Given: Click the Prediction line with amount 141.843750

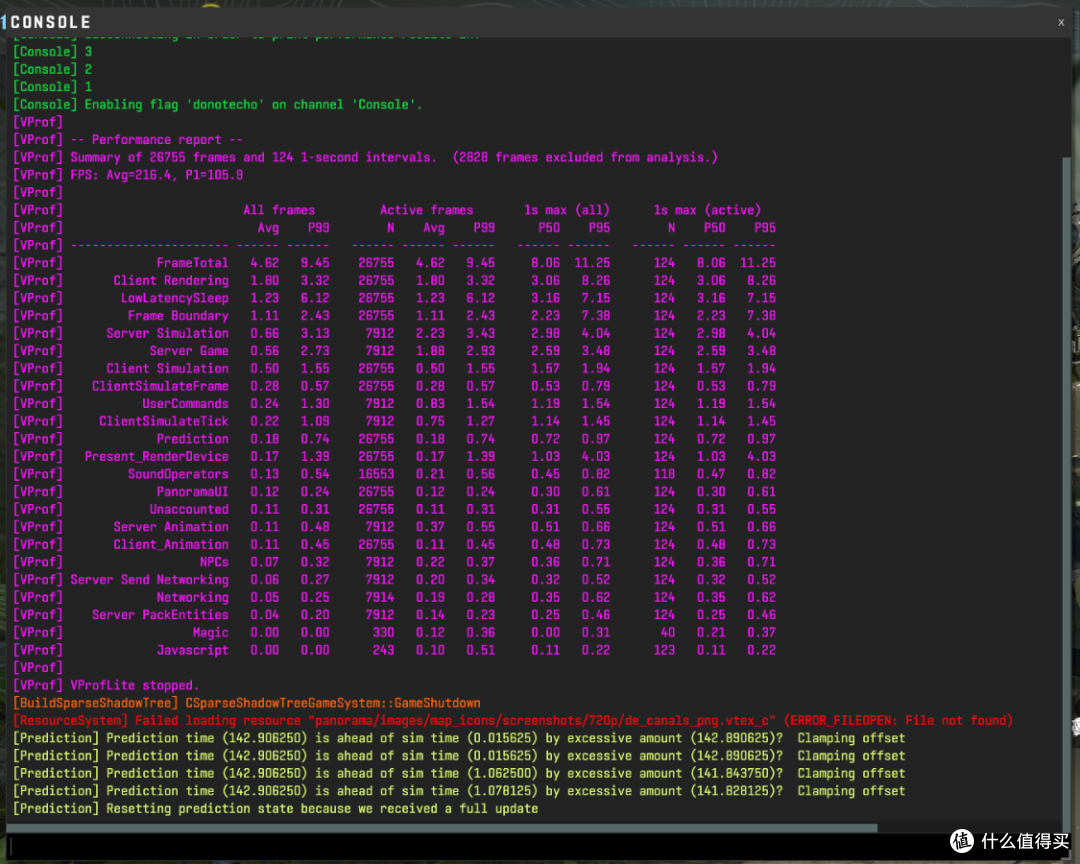Looking at the screenshot, I should coord(459,774).
